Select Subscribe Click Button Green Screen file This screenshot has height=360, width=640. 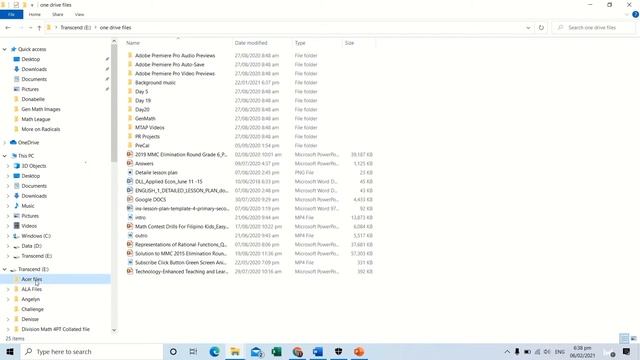[181, 262]
